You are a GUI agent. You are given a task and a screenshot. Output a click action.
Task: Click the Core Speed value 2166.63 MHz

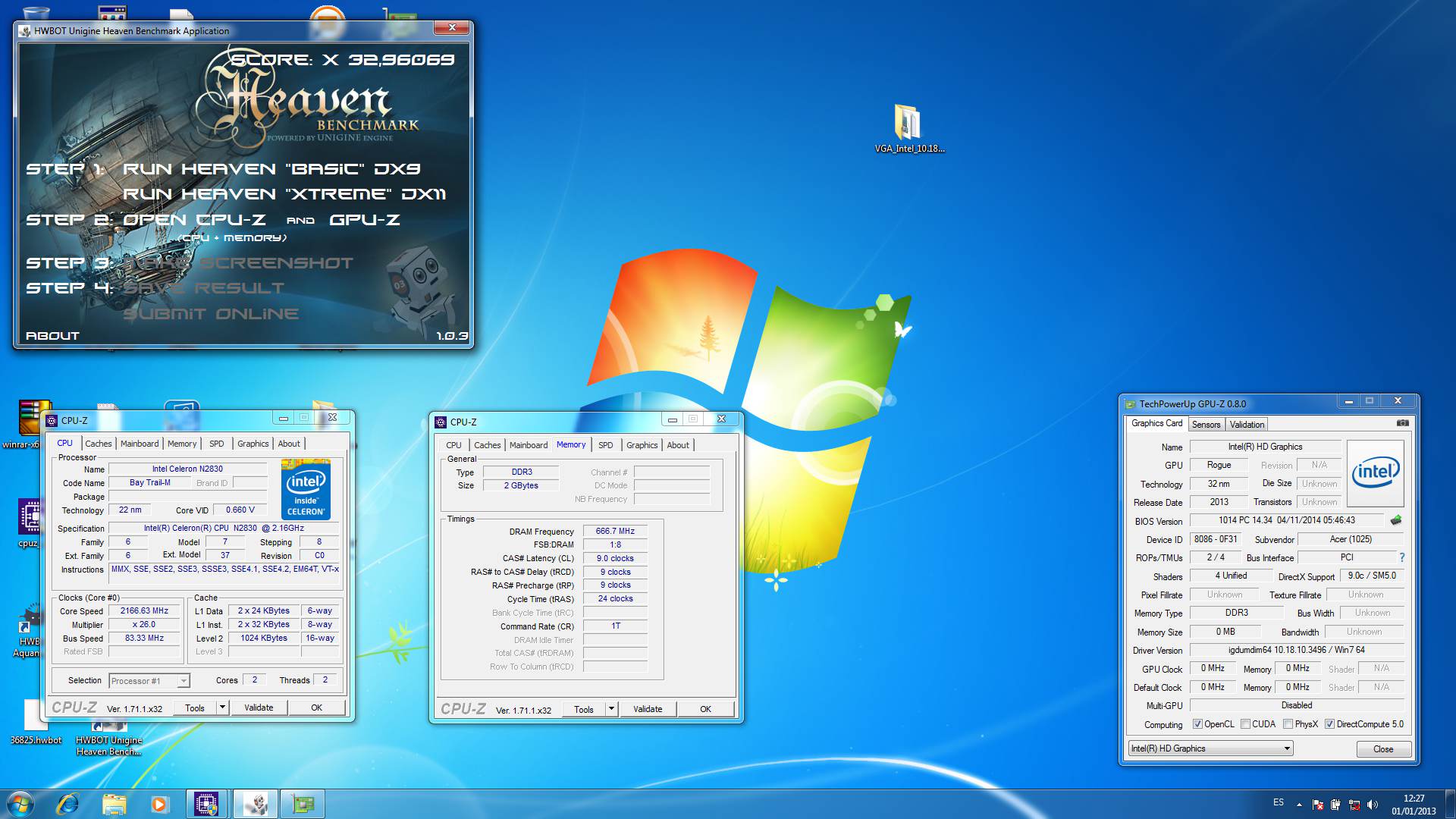pos(144,610)
